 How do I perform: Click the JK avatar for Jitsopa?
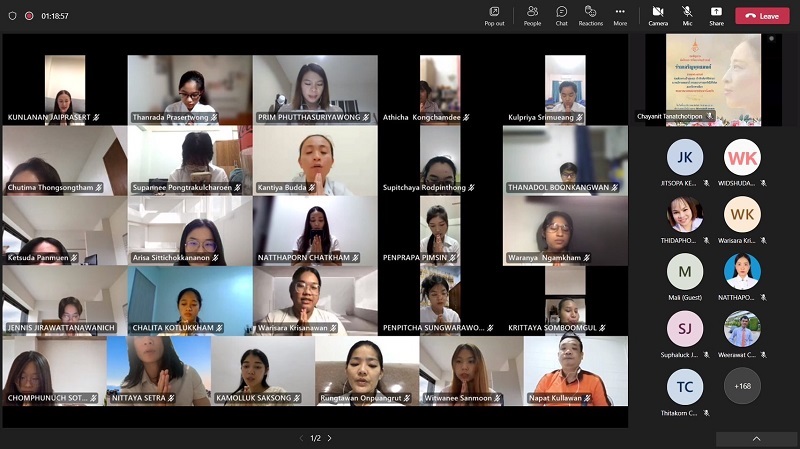685,158
